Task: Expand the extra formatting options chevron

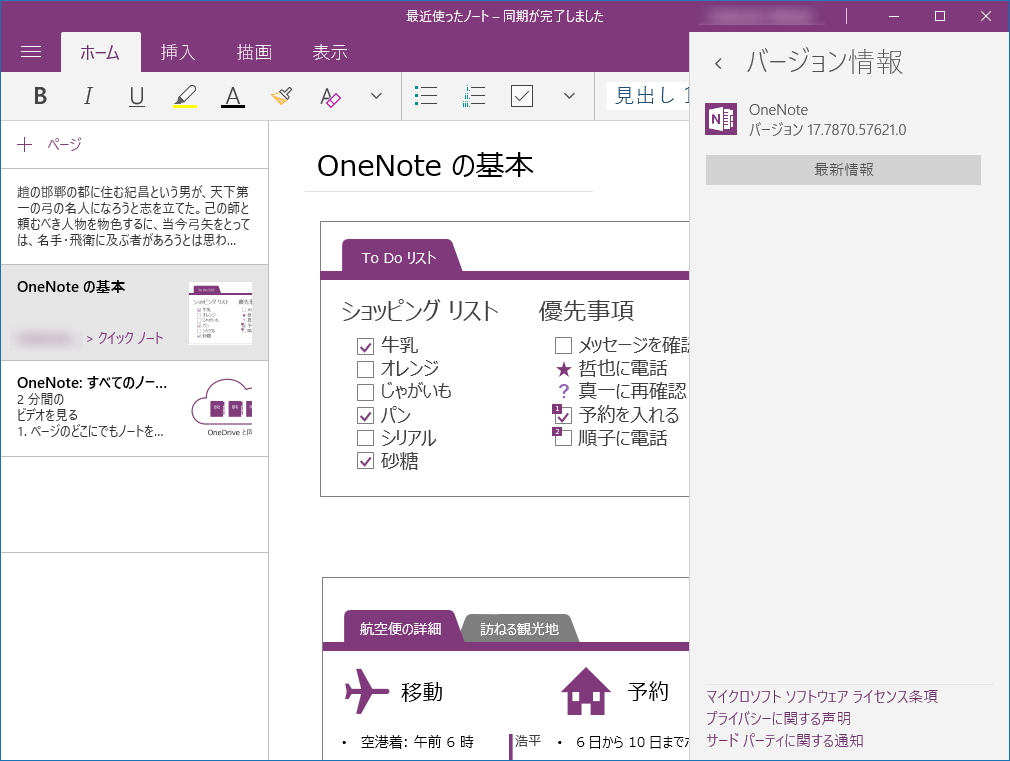Action: tap(375, 95)
